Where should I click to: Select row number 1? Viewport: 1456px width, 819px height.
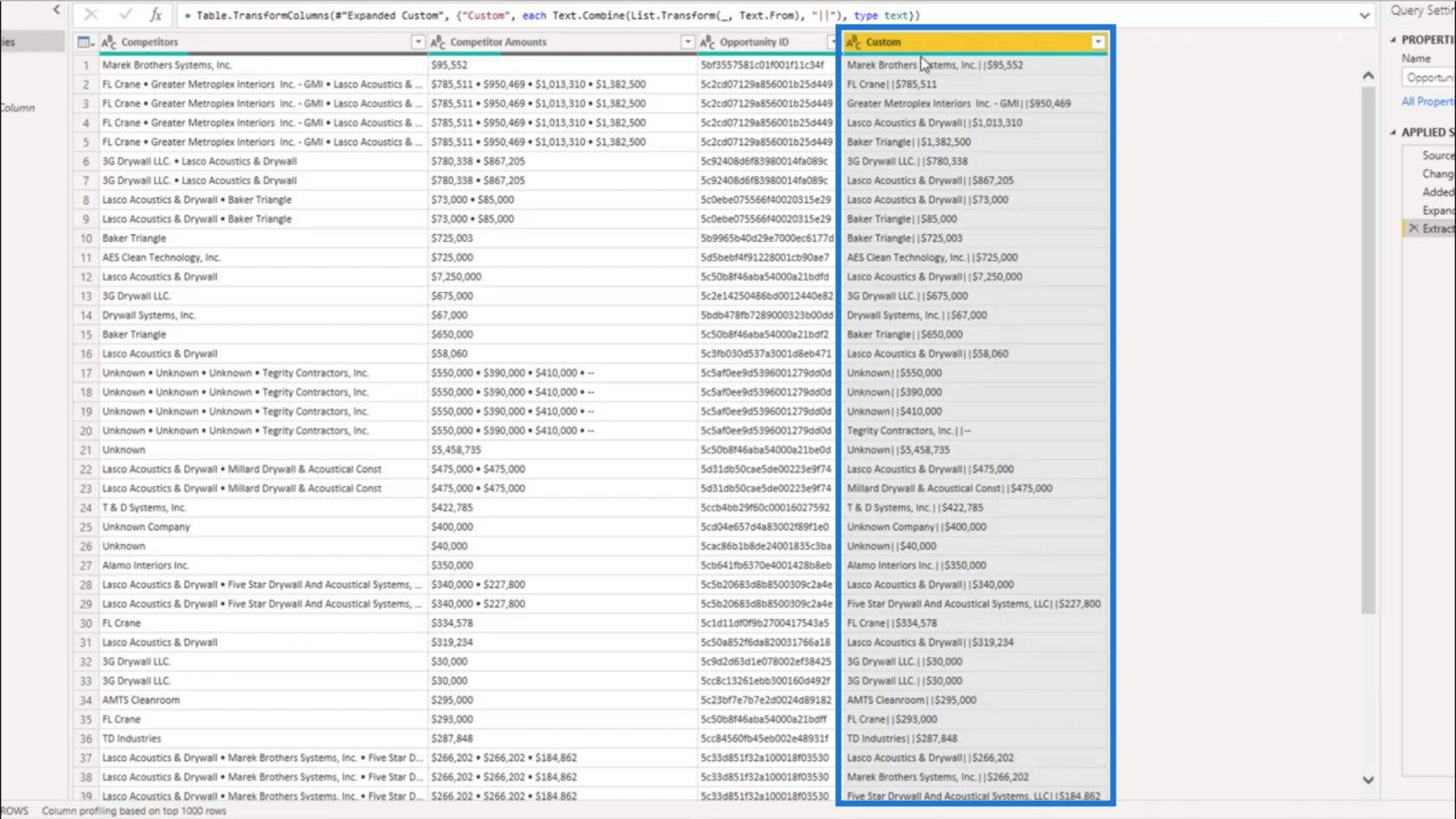(86, 65)
